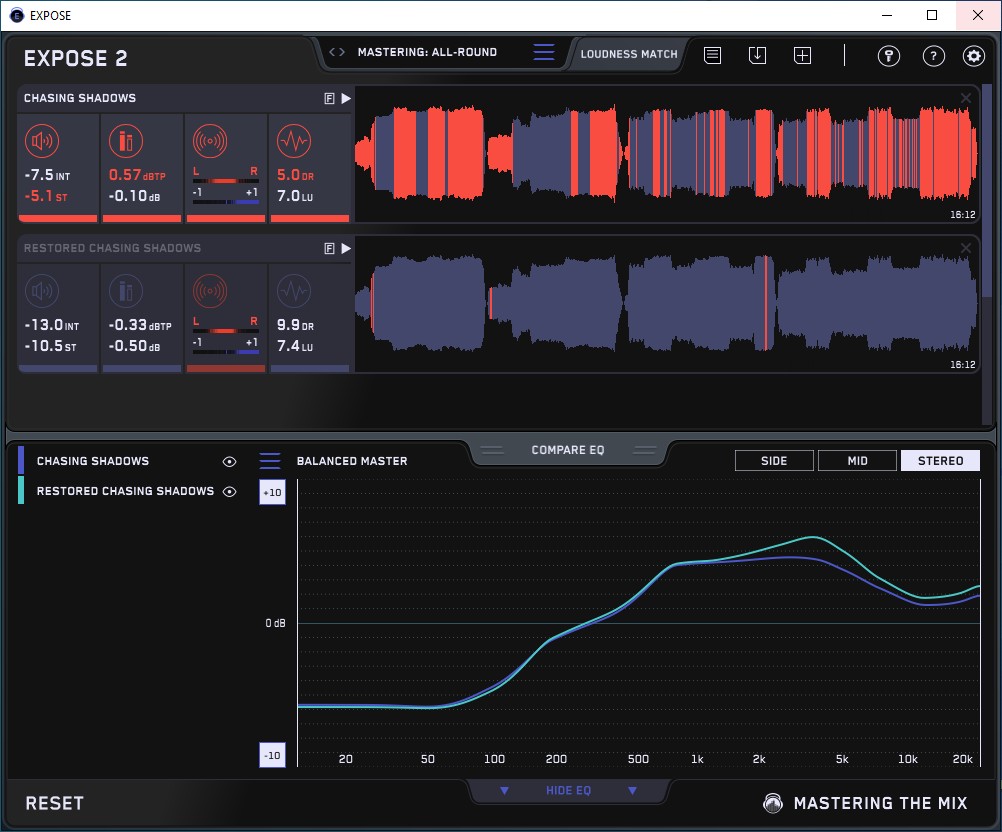Viewport: 1002px width, 832px height.
Task: Click the +10 EQ range button
Action: [x=272, y=493]
